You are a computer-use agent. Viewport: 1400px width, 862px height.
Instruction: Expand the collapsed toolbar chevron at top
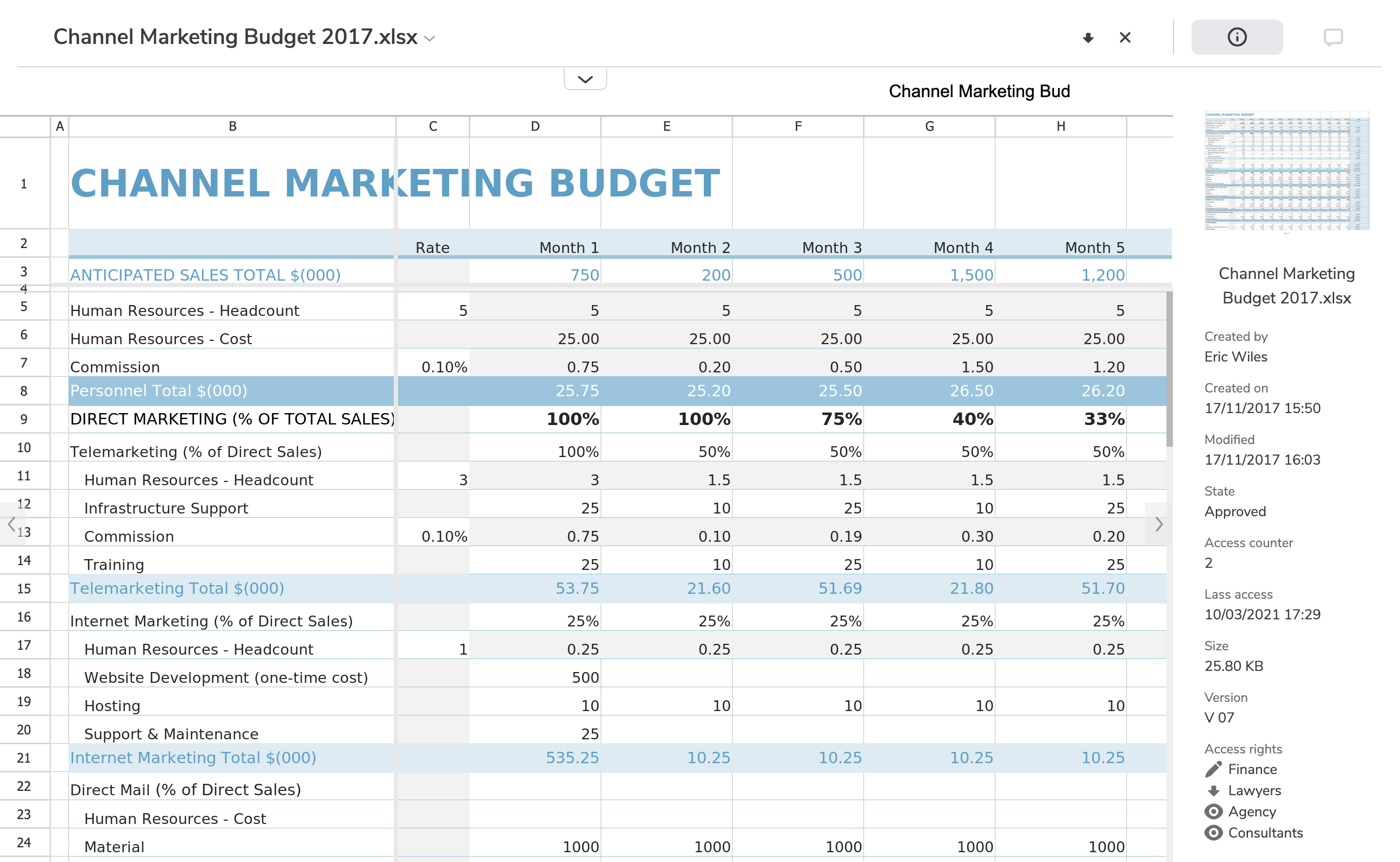point(585,79)
